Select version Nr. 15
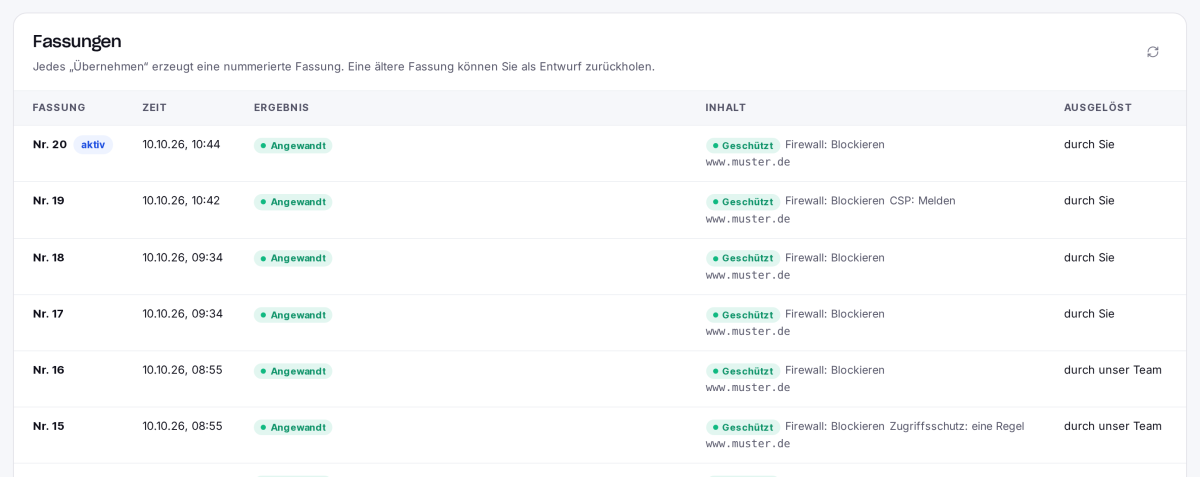 (49, 425)
